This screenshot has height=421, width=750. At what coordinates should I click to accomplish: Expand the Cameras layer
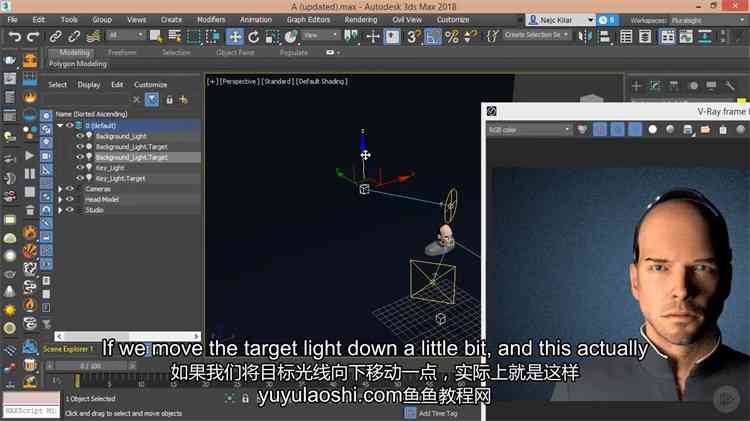click(60, 189)
